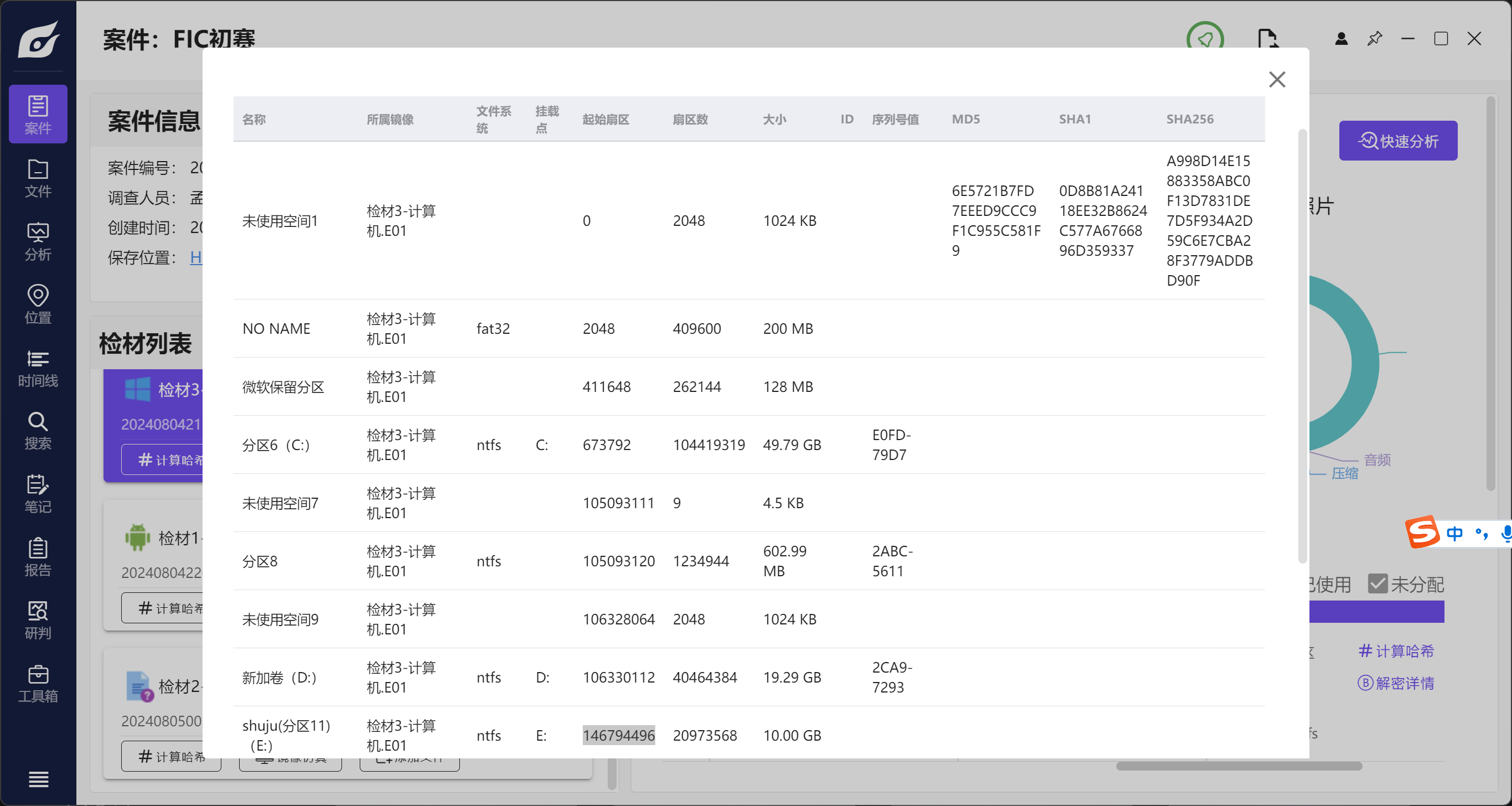This screenshot has height=806, width=1512.
Task: Select the shuju(分区11) row
Action: [x=749, y=732]
